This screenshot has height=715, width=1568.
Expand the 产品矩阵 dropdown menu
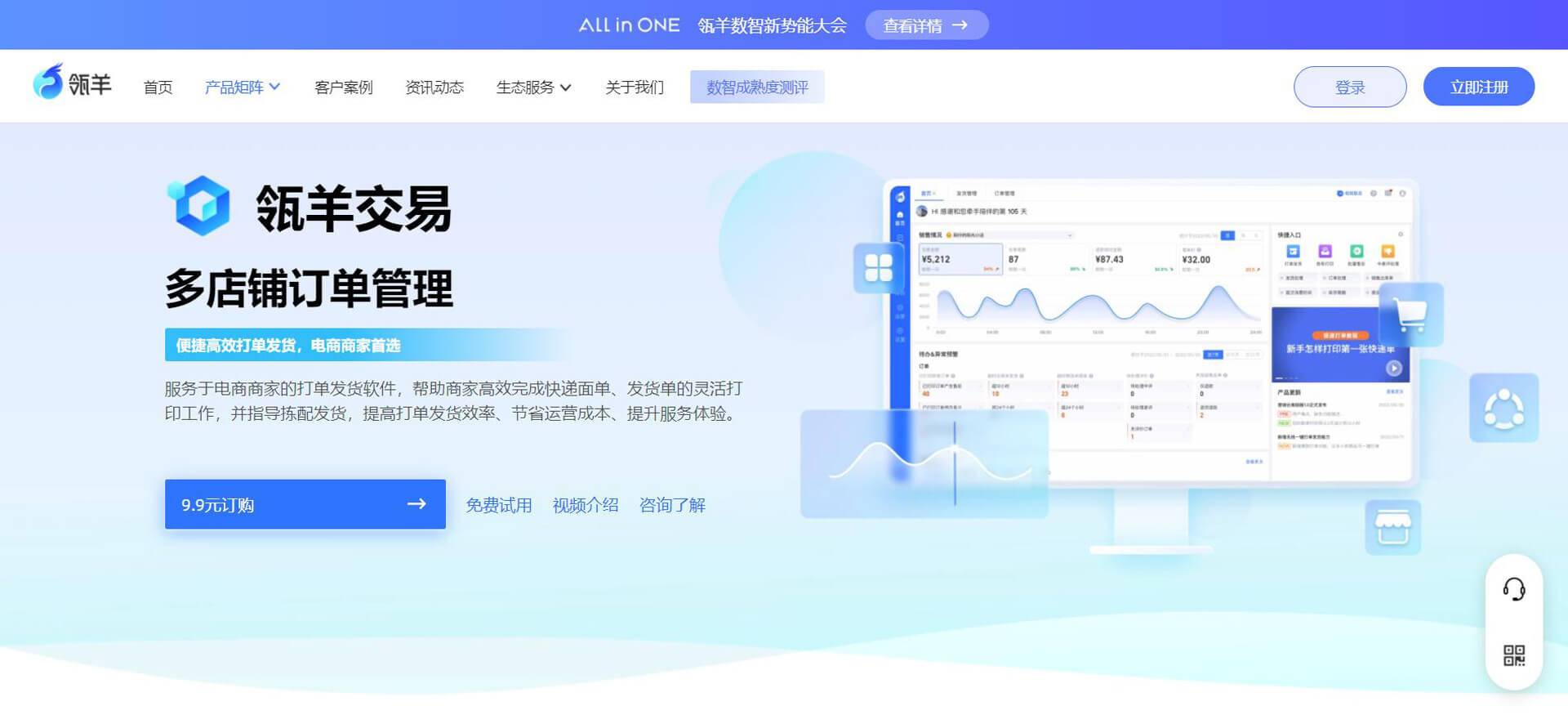242,87
